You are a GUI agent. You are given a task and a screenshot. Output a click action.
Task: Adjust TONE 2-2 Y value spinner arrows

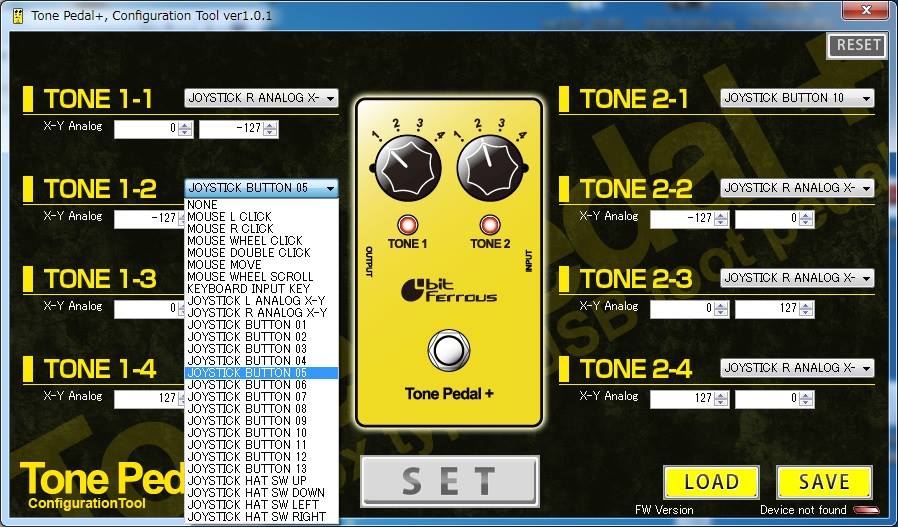click(806, 219)
